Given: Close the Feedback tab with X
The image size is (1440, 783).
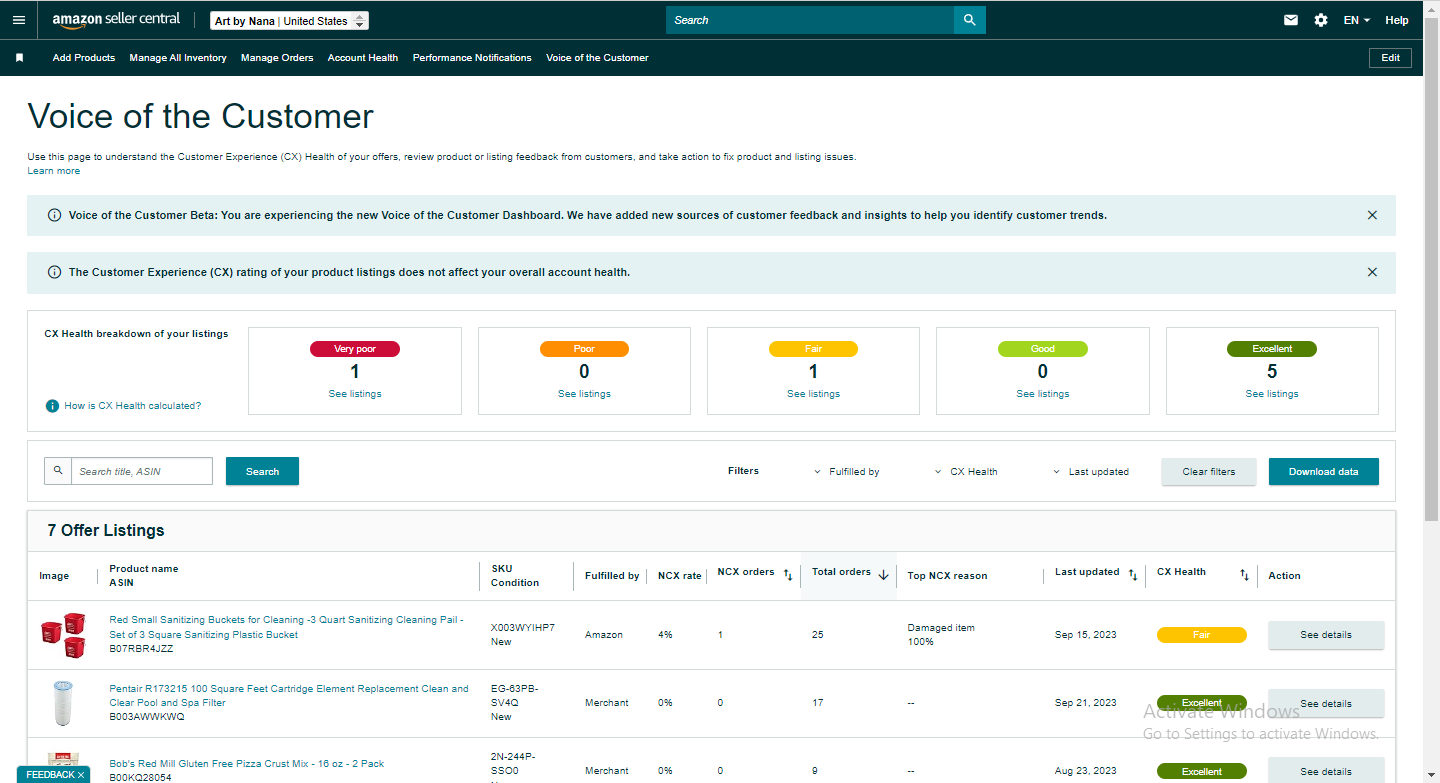Looking at the screenshot, I should click(x=81, y=775).
